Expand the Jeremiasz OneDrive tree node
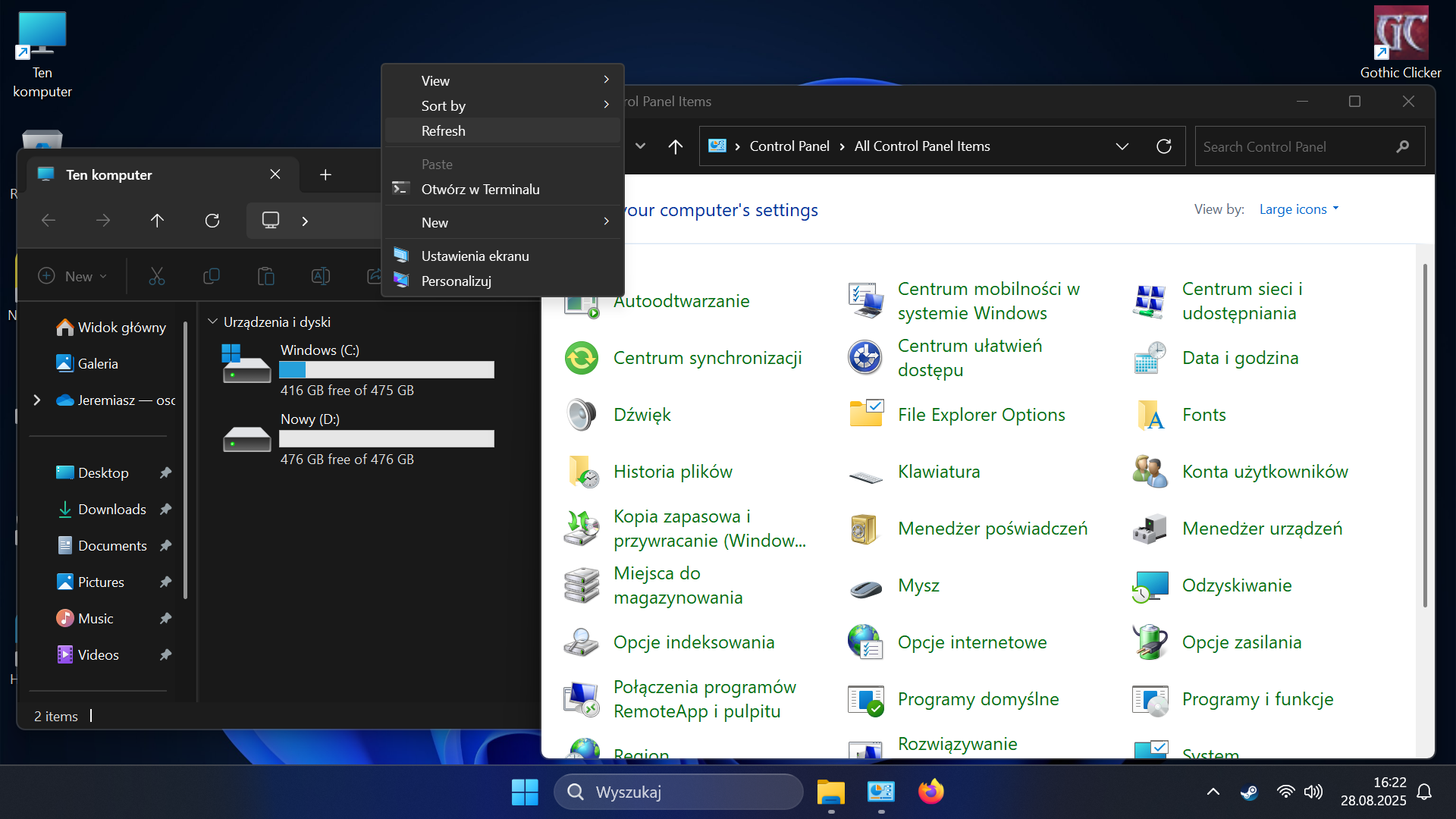Image resolution: width=1456 pixels, height=819 pixels. coord(36,400)
